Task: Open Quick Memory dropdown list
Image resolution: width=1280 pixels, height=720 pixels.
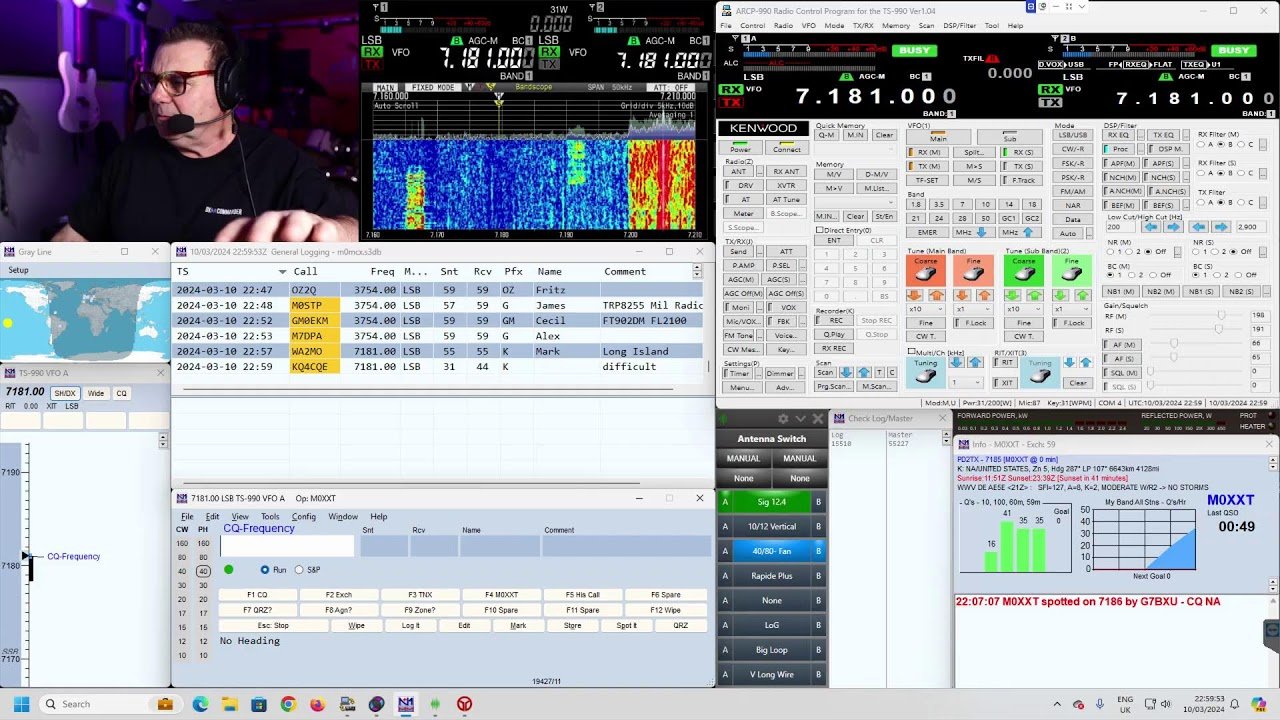Action: (x=856, y=149)
